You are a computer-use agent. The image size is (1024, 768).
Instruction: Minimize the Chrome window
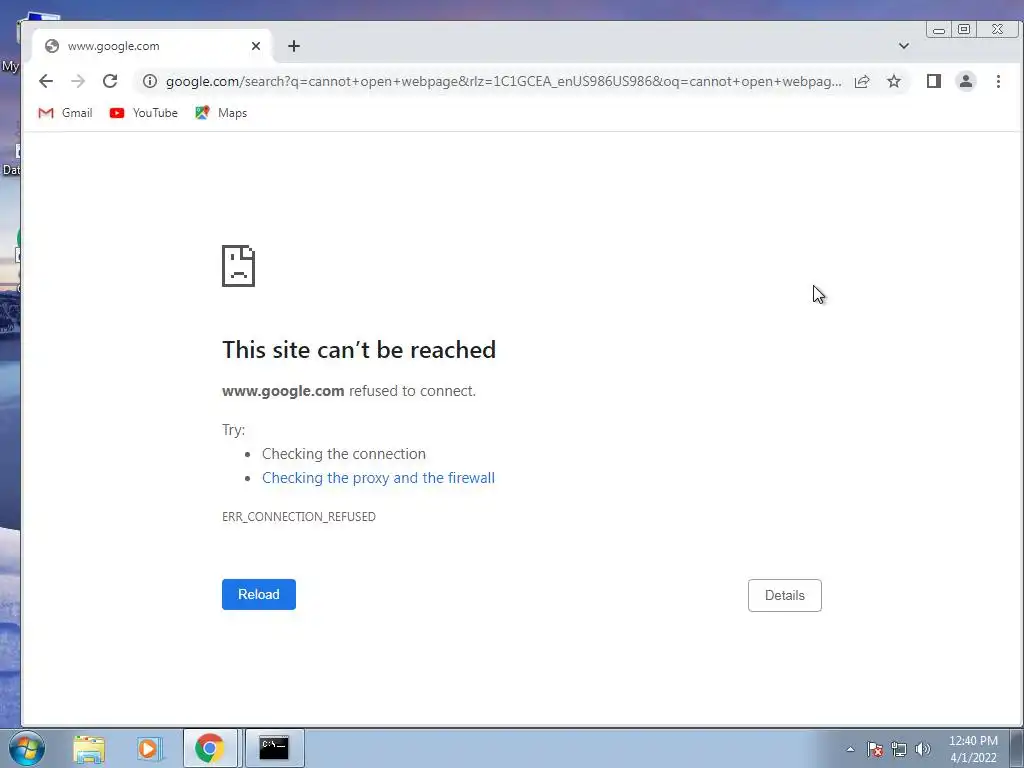[x=939, y=29]
